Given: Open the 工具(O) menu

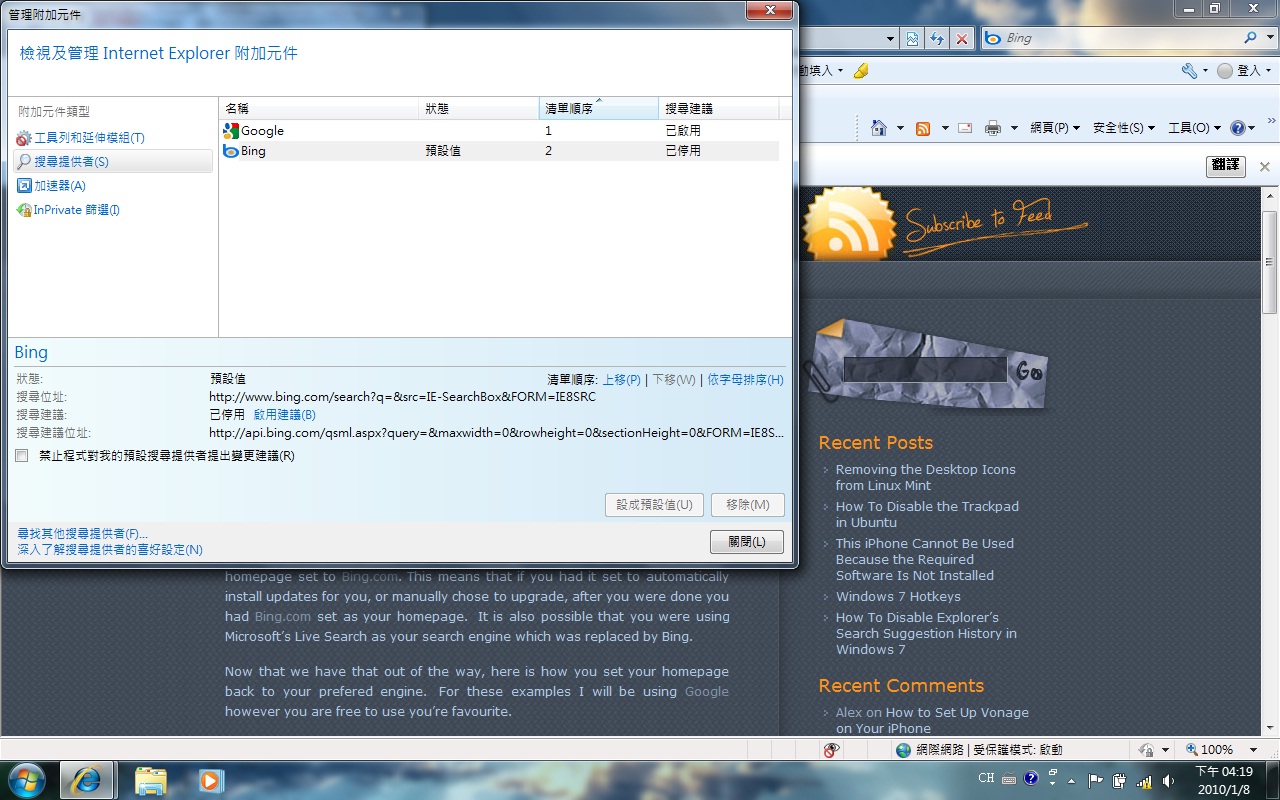Looking at the screenshot, I should tap(1195, 128).
